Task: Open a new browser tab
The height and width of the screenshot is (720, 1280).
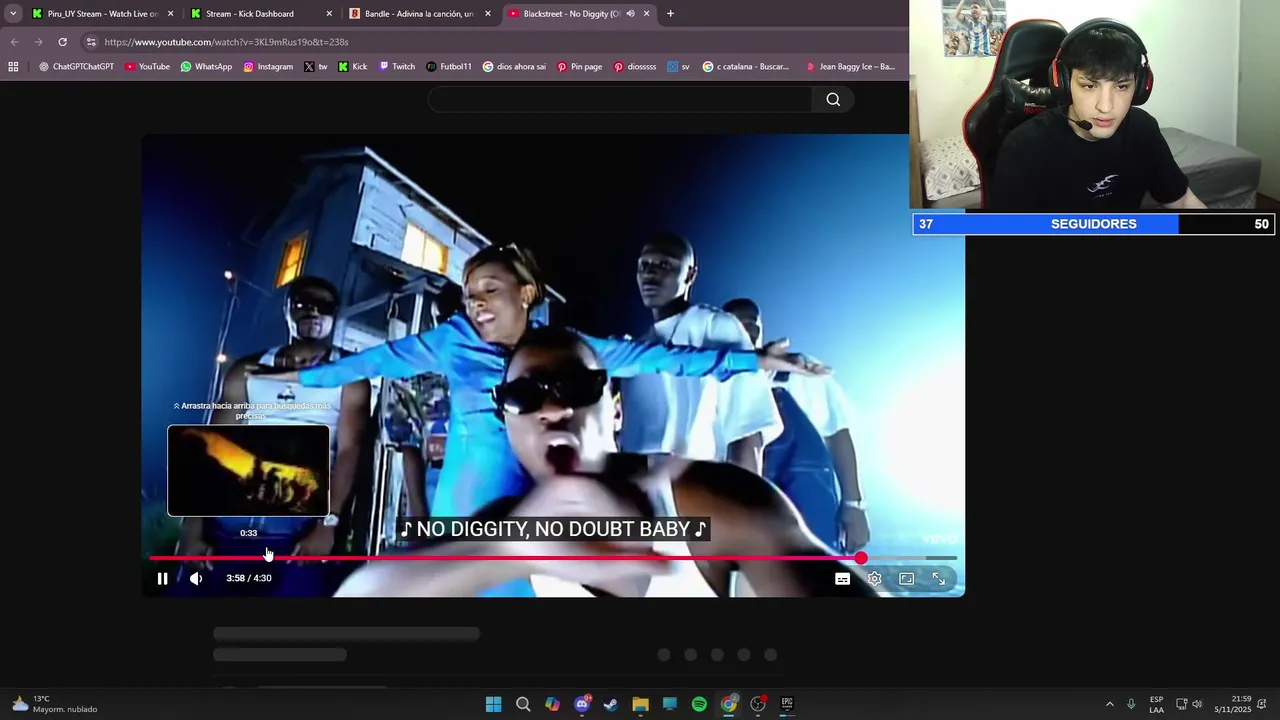Action: 670,14
